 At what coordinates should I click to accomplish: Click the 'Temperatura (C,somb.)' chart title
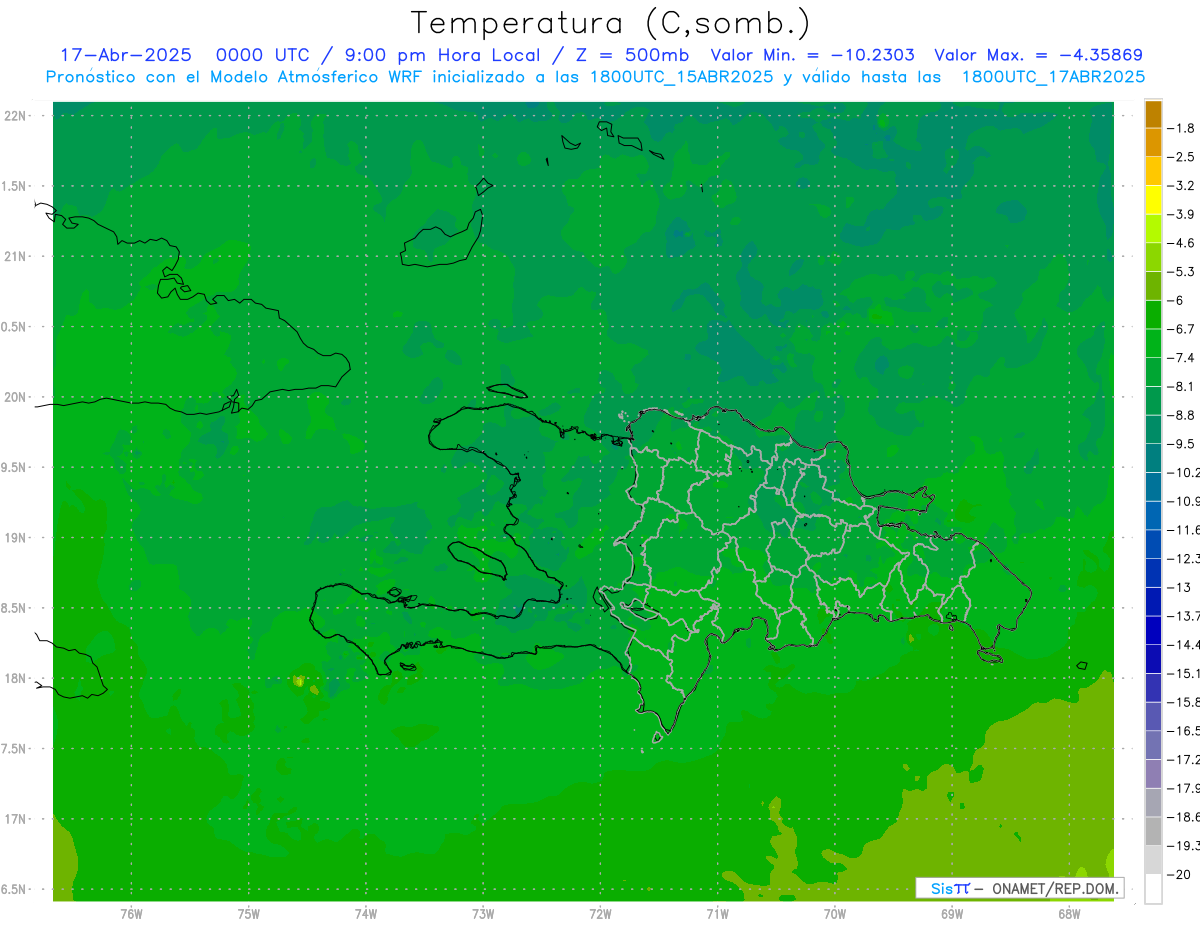click(610, 23)
